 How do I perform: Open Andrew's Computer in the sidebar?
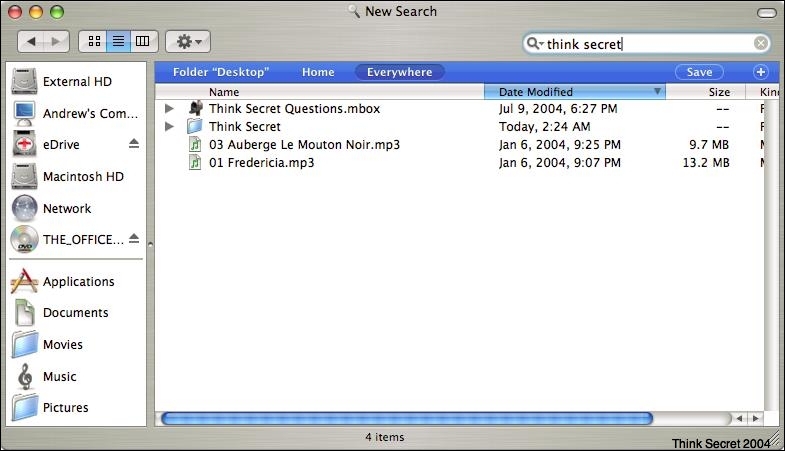(74, 114)
